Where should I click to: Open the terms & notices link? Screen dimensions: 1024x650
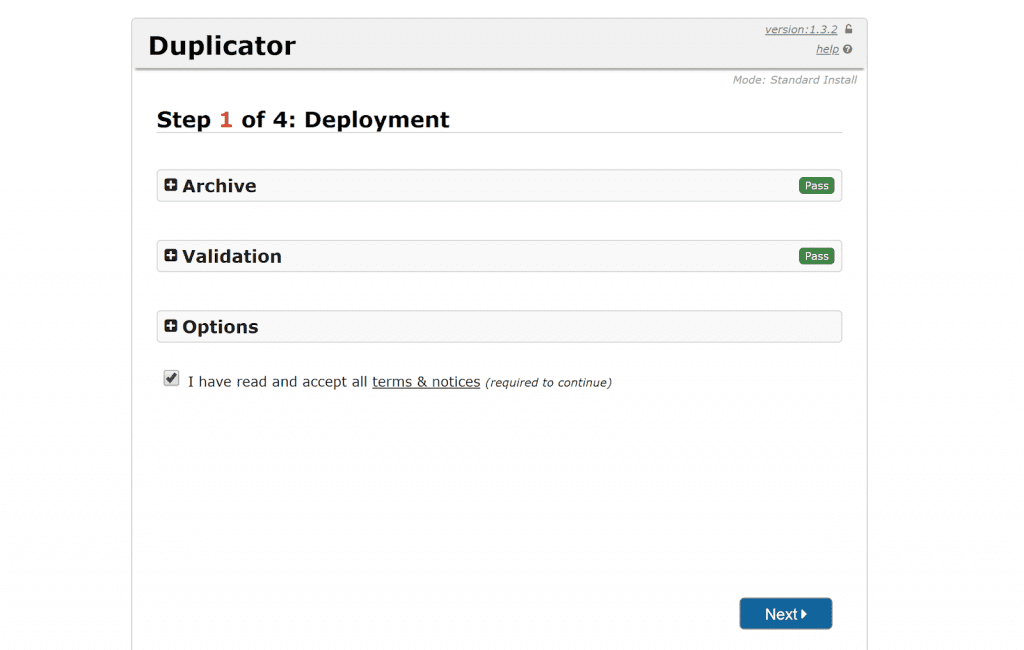tap(426, 382)
